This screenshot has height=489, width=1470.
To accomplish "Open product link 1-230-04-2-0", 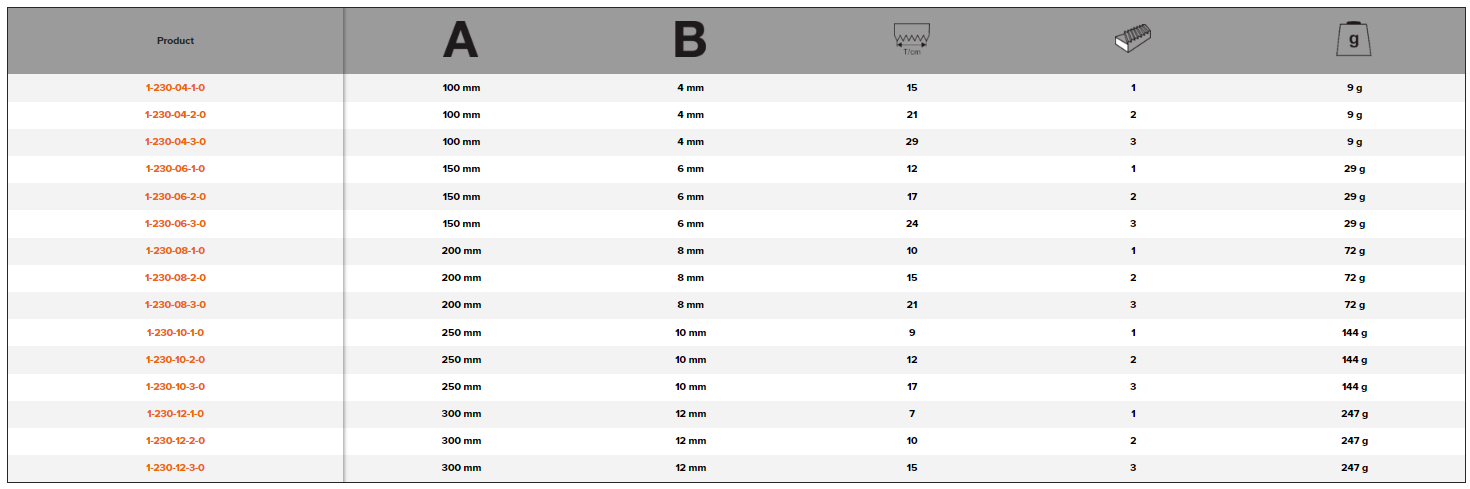I will (175, 115).
